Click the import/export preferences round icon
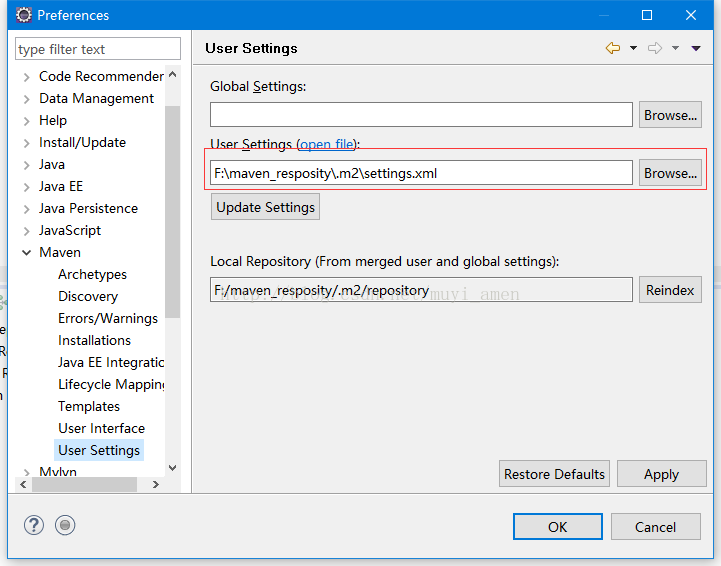This screenshot has width=721, height=566. pos(66,525)
